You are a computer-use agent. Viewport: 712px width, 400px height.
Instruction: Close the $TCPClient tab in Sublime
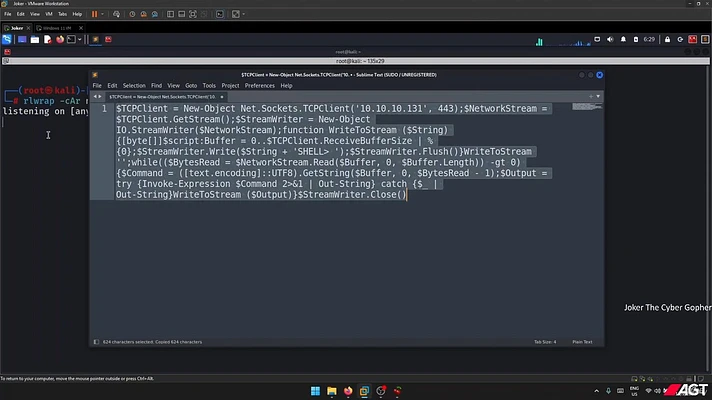(x=222, y=97)
